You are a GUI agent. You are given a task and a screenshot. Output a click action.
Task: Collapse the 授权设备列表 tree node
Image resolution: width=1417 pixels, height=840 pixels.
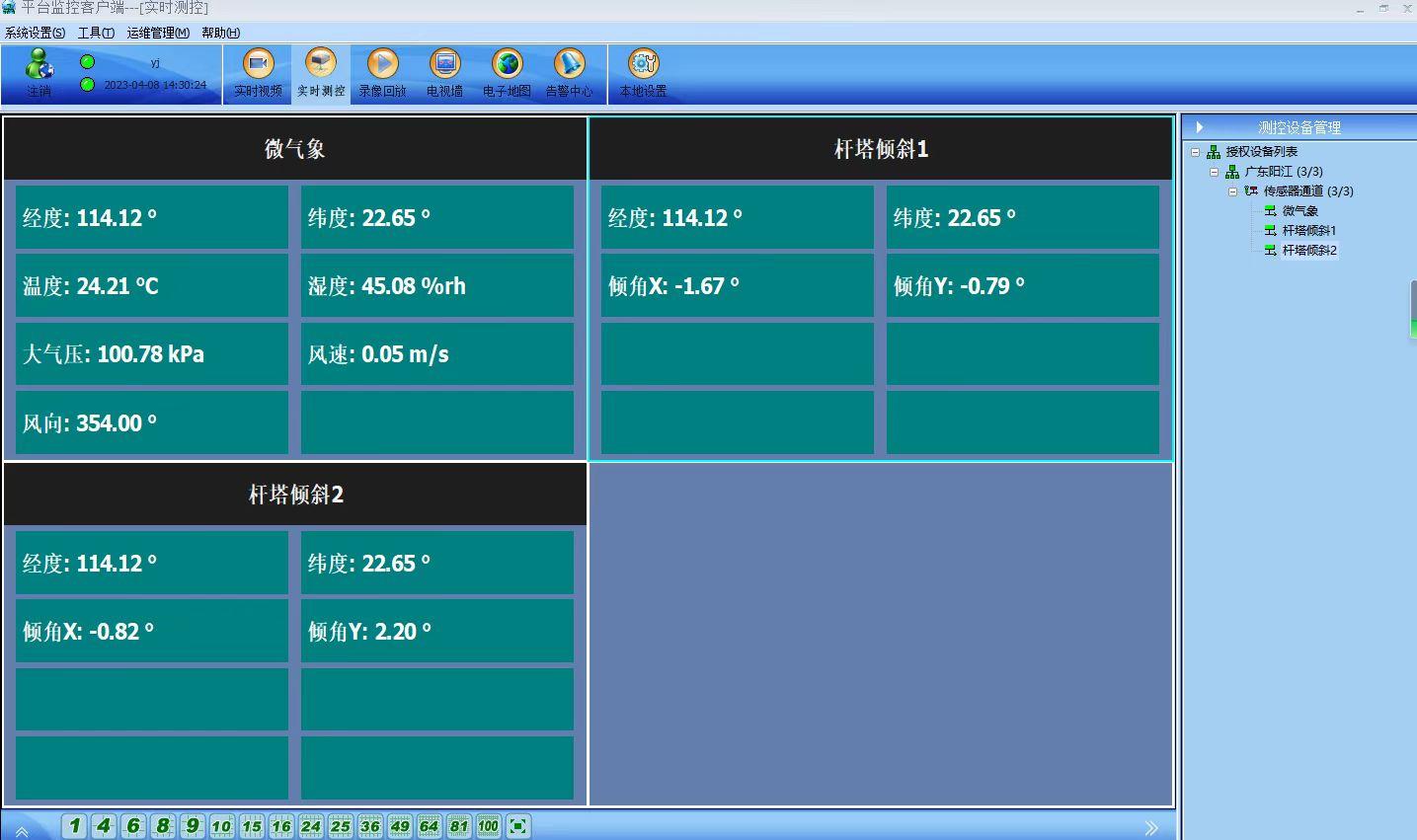pos(1196,152)
